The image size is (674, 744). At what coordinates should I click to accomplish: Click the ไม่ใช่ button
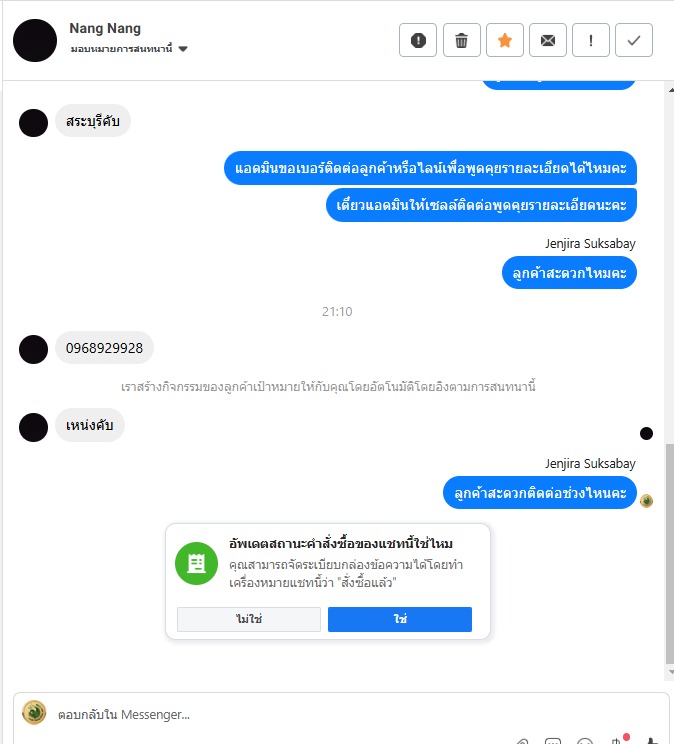coord(249,619)
